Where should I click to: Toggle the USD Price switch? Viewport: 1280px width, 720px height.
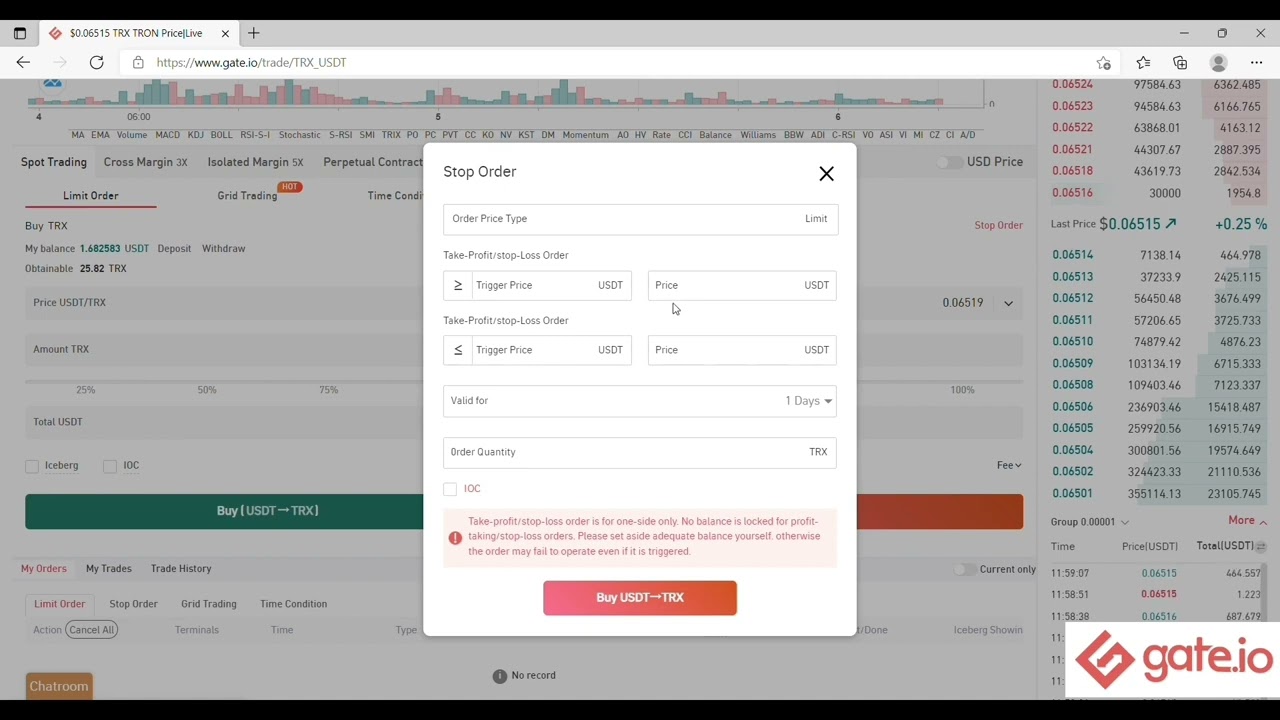[x=949, y=162]
